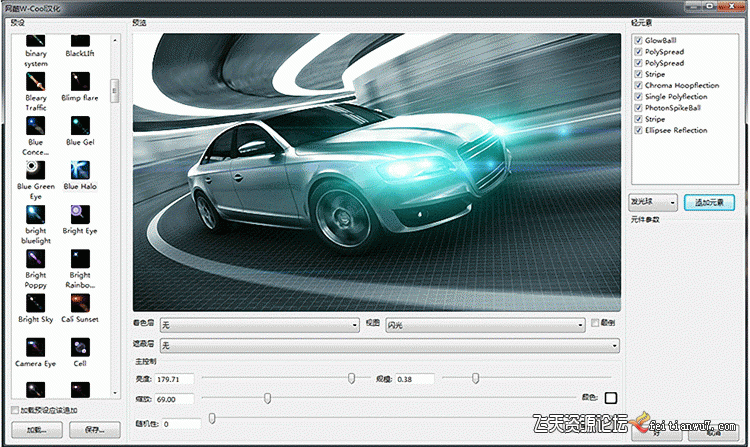Pick the Cali Sunset preset

point(80,301)
